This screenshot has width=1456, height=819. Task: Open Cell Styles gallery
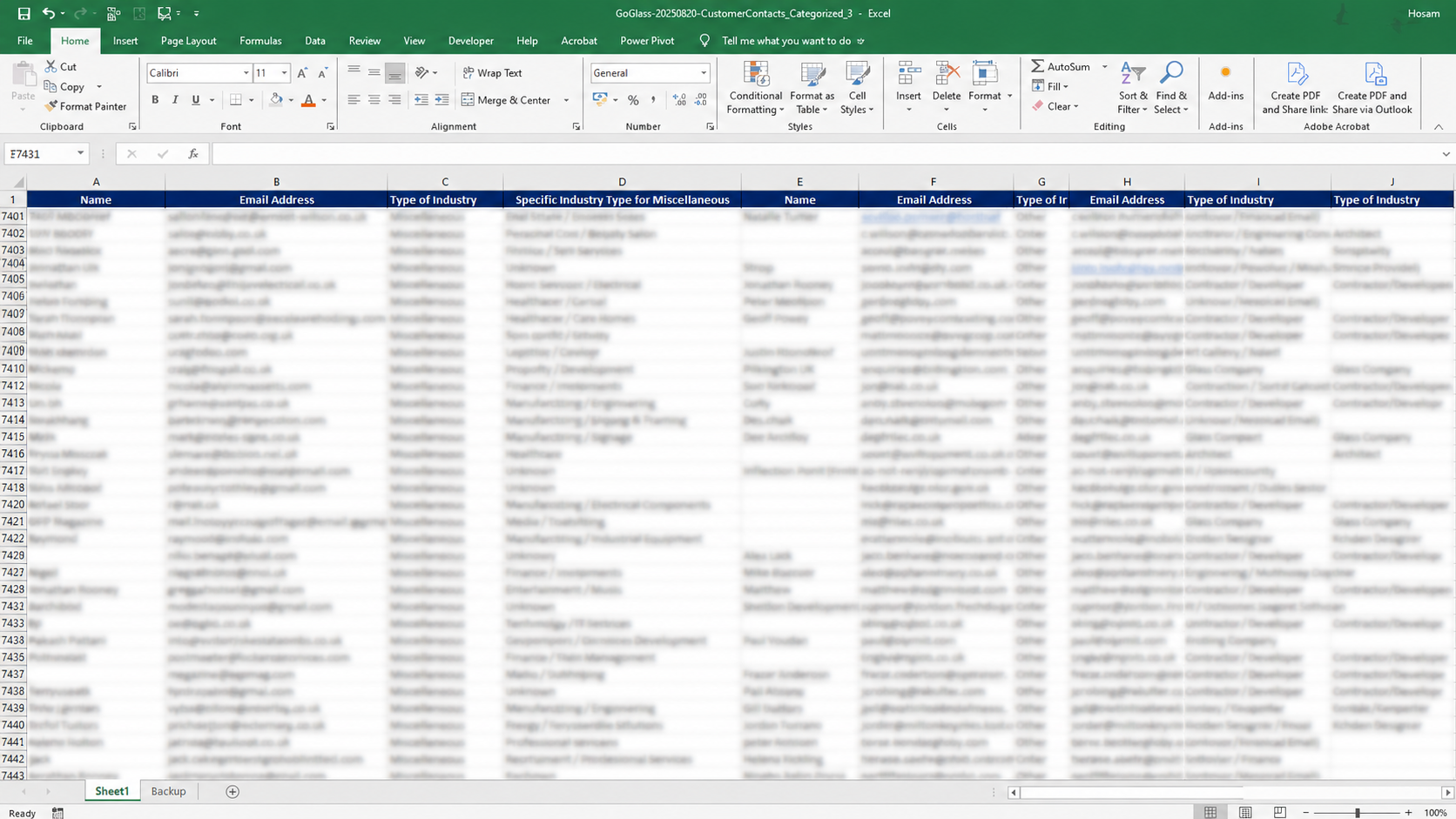857,88
